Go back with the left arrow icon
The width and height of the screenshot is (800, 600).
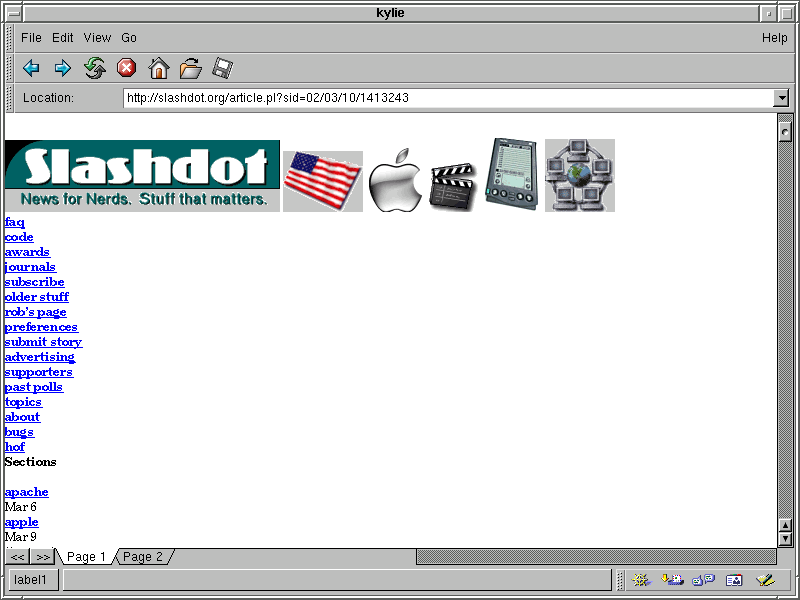point(31,68)
